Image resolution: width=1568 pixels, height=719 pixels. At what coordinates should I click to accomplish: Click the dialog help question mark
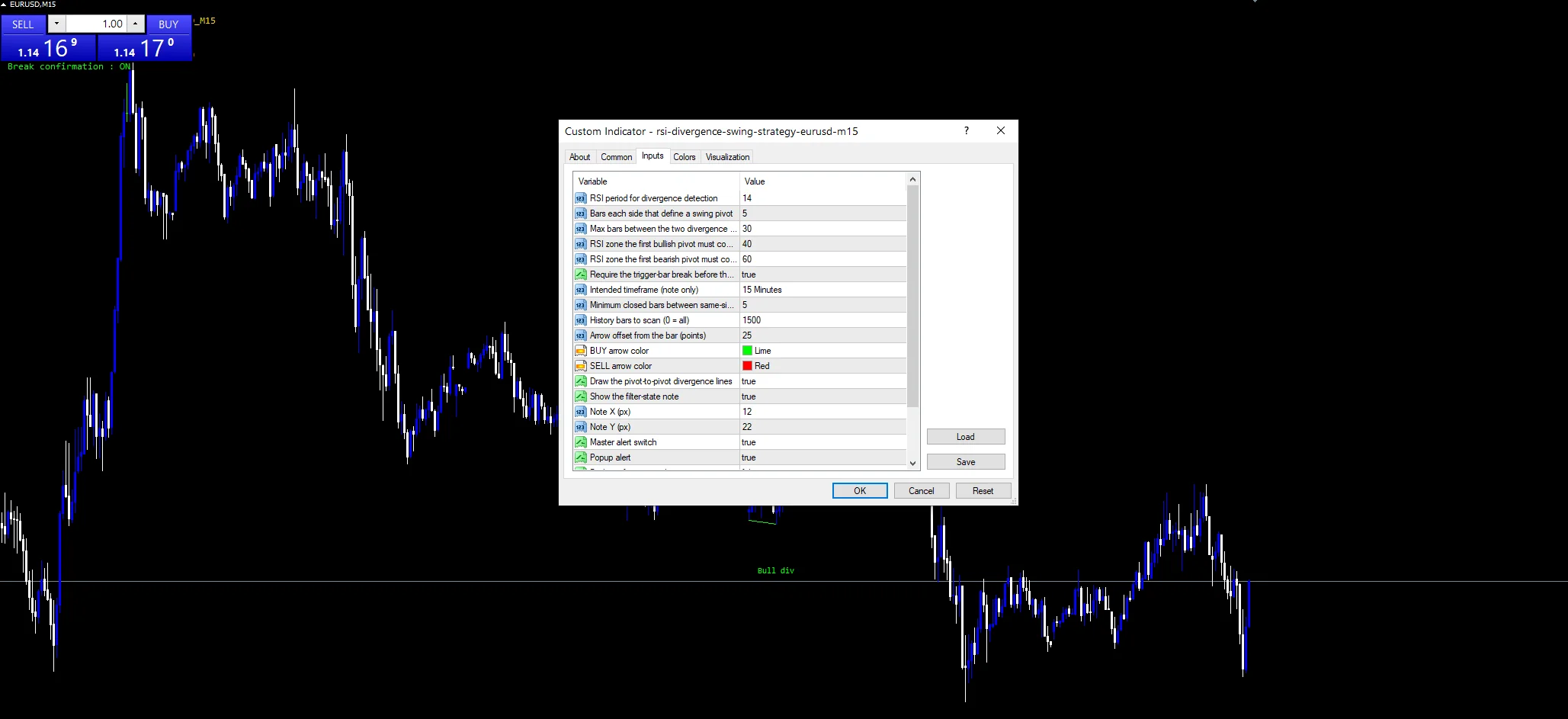pyautogui.click(x=967, y=130)
